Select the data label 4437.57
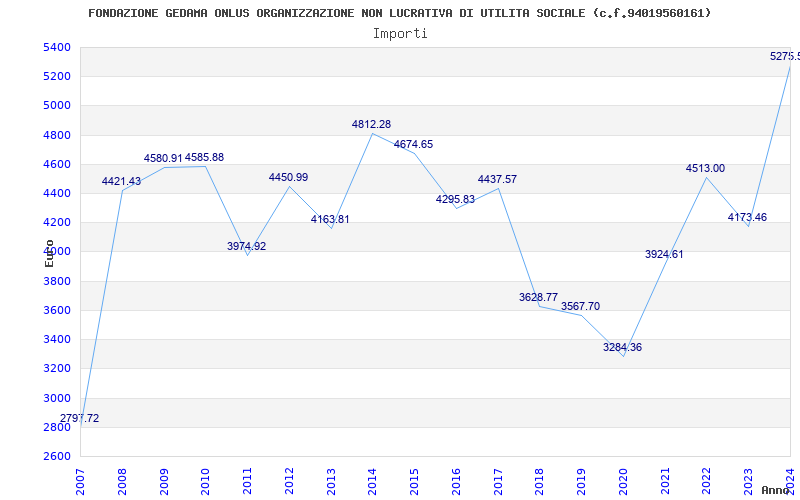This screenshot has width=800, height=500. pos(497,179)
